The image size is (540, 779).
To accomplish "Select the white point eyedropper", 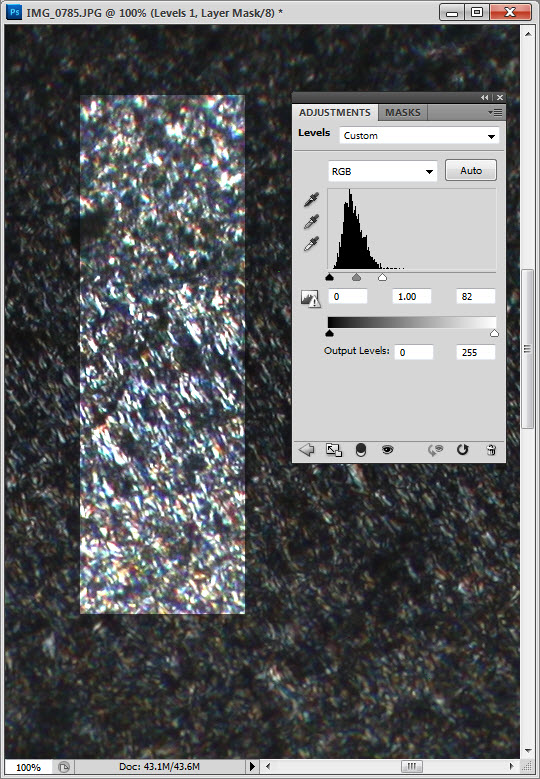I will point(311,244).
